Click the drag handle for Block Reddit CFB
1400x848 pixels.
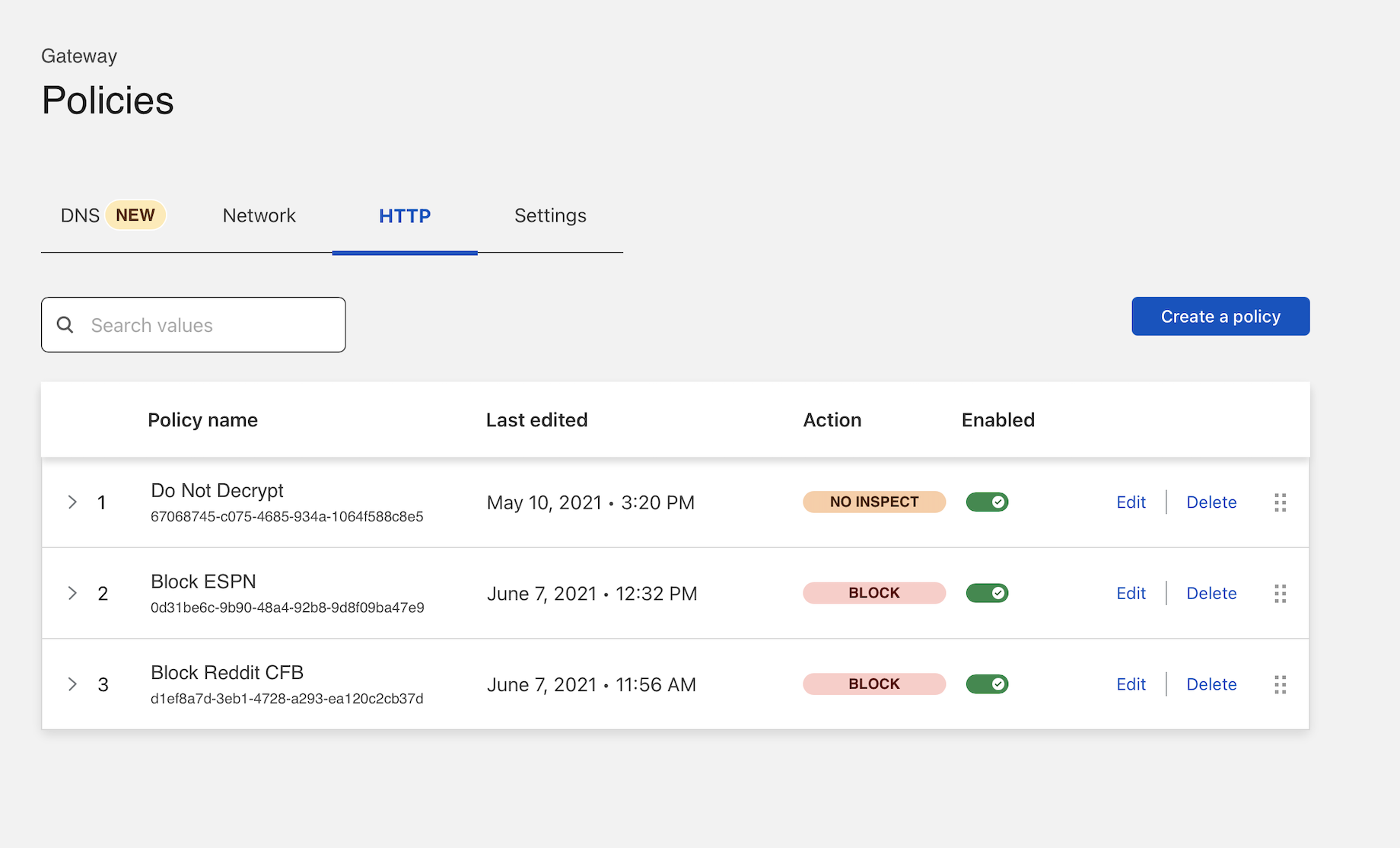click(1280, 684)
